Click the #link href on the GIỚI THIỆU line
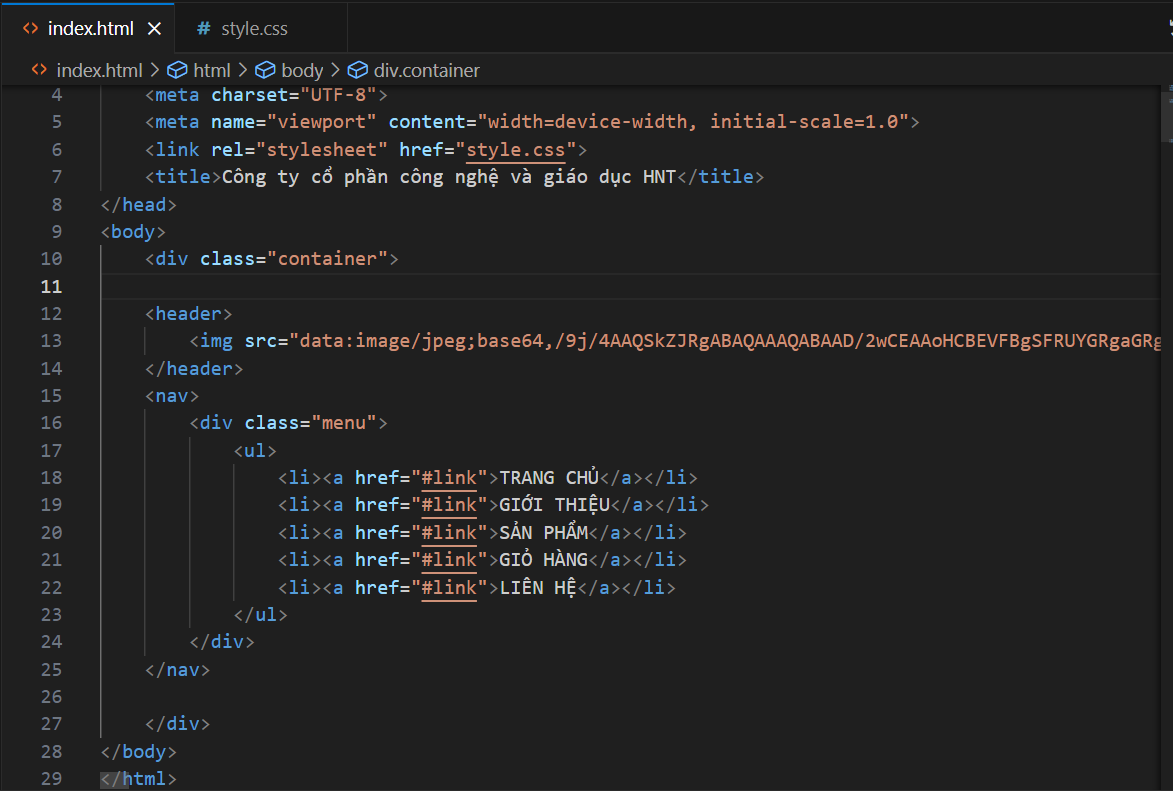The height and width of the screenshot is (791, 1173). coord(449,505)
